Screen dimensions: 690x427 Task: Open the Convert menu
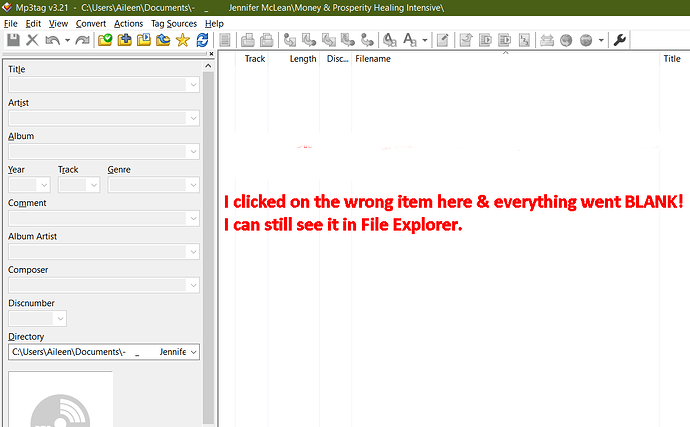(x=91, y=24)
